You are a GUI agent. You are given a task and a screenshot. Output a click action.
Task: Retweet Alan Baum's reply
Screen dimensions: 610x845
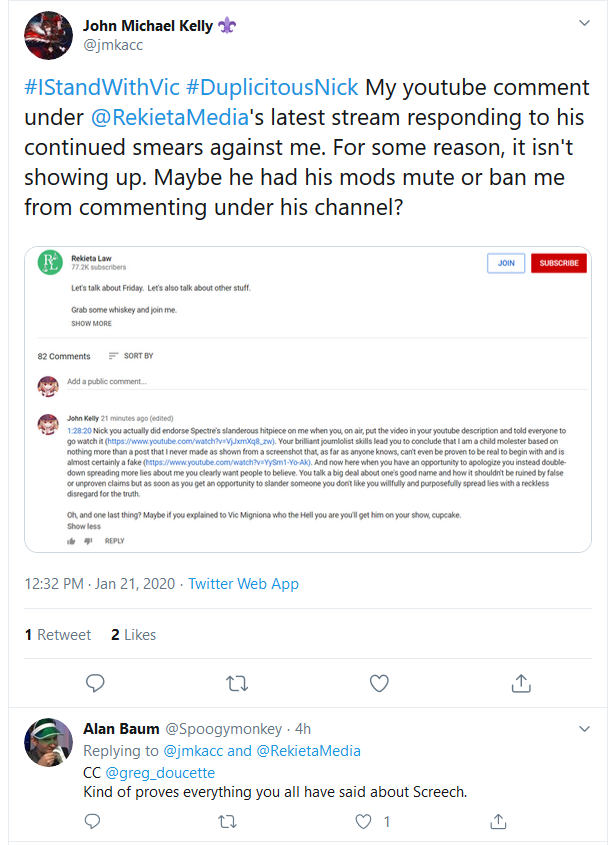click(x=227, y=822)
